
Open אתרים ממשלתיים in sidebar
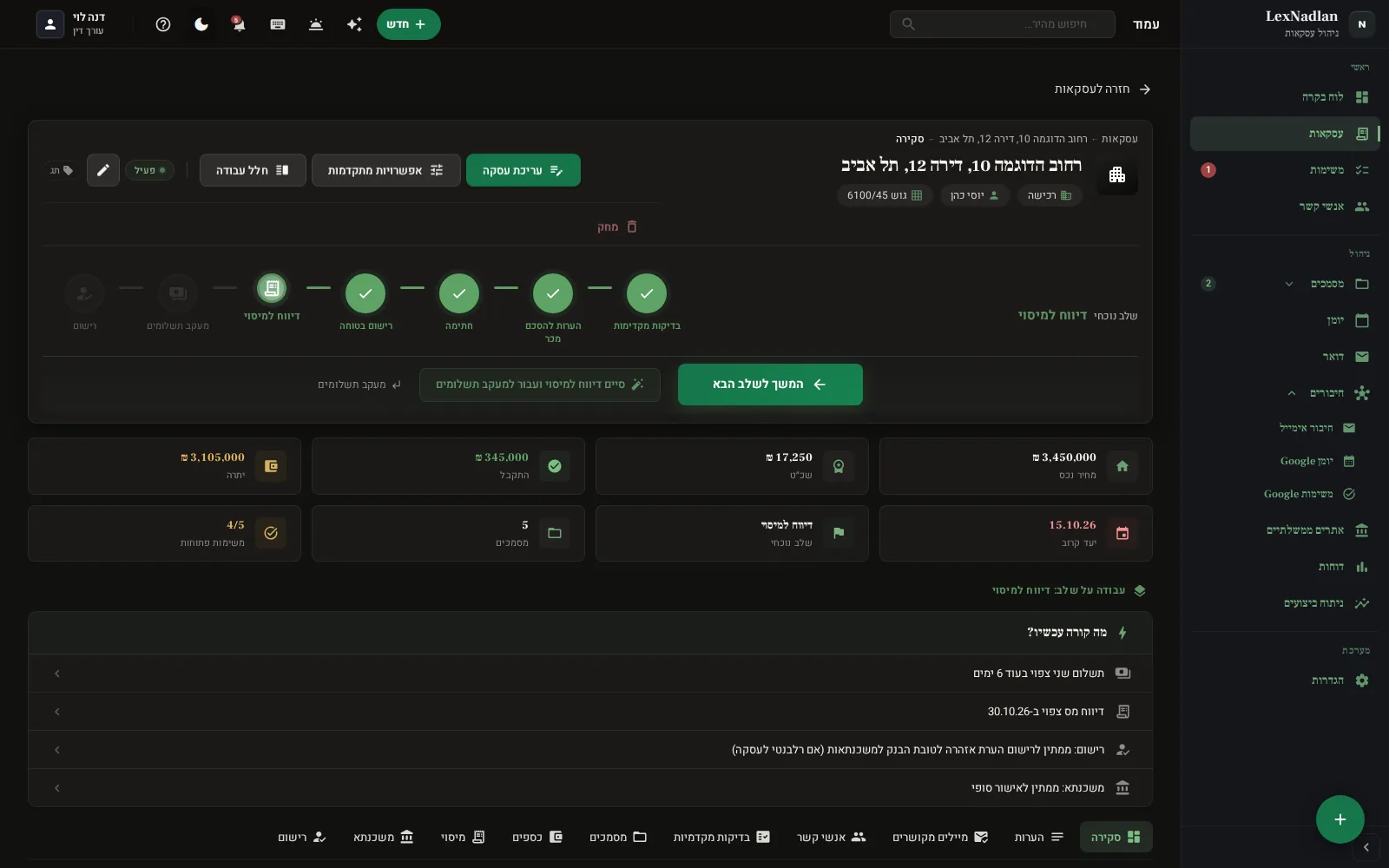point(1285,530)
